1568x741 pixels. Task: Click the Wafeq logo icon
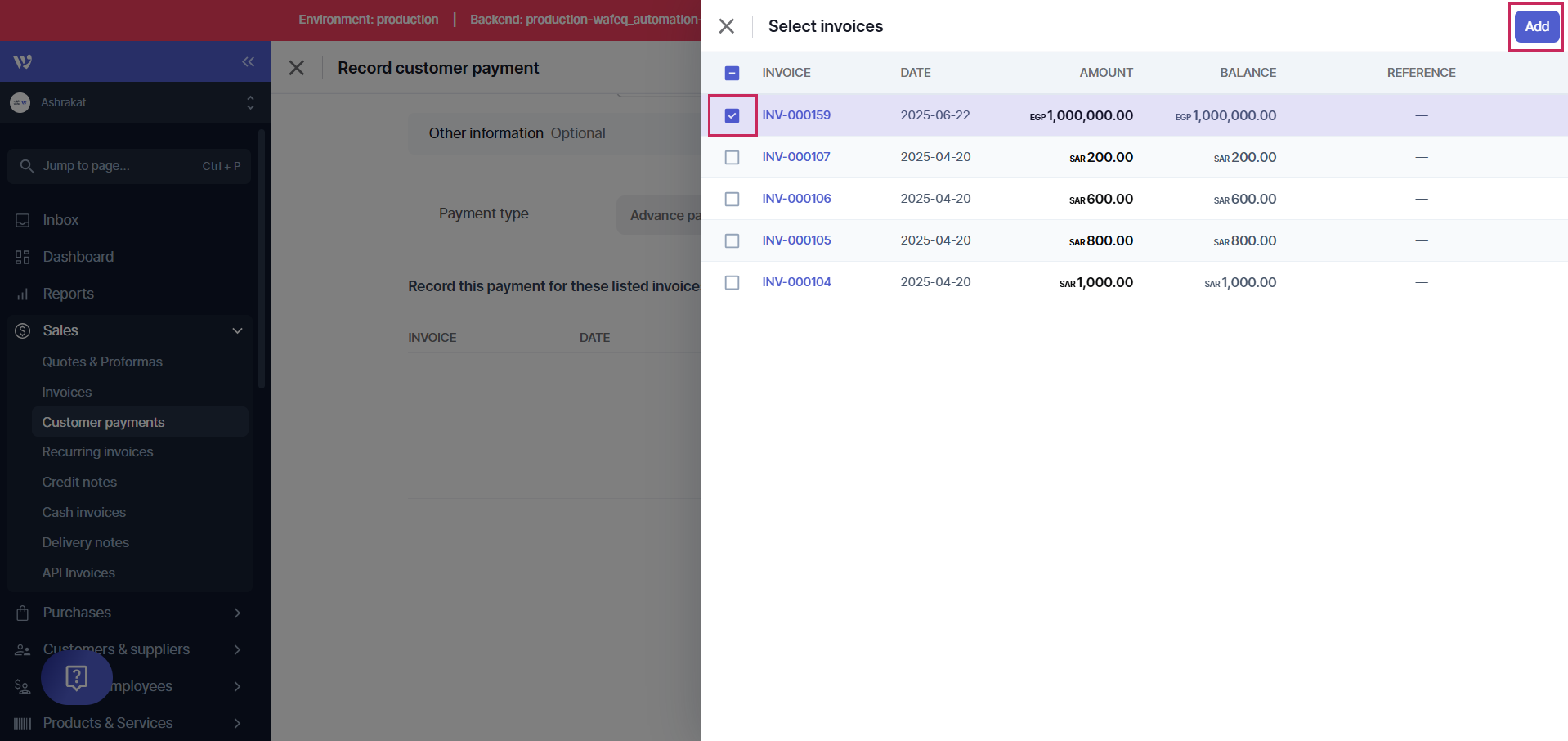tap(23, 62)
